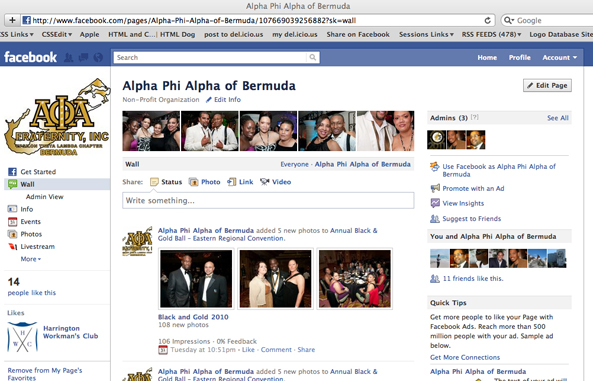Viewport: 593px width, 381px height.
Task: Click the admins help [?] link
Action: pyautogui.click(x=475, y=117)
